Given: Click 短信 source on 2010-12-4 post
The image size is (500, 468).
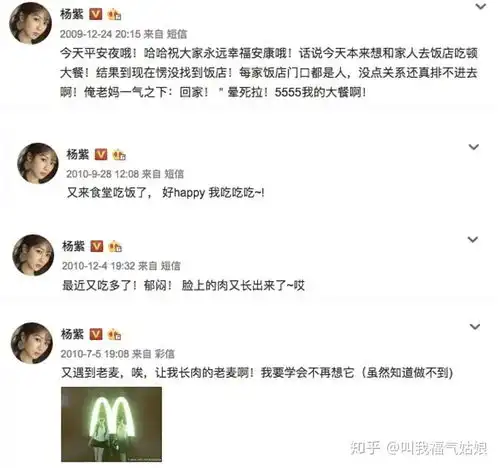Looking at the screenshot, I should [170, 266].
